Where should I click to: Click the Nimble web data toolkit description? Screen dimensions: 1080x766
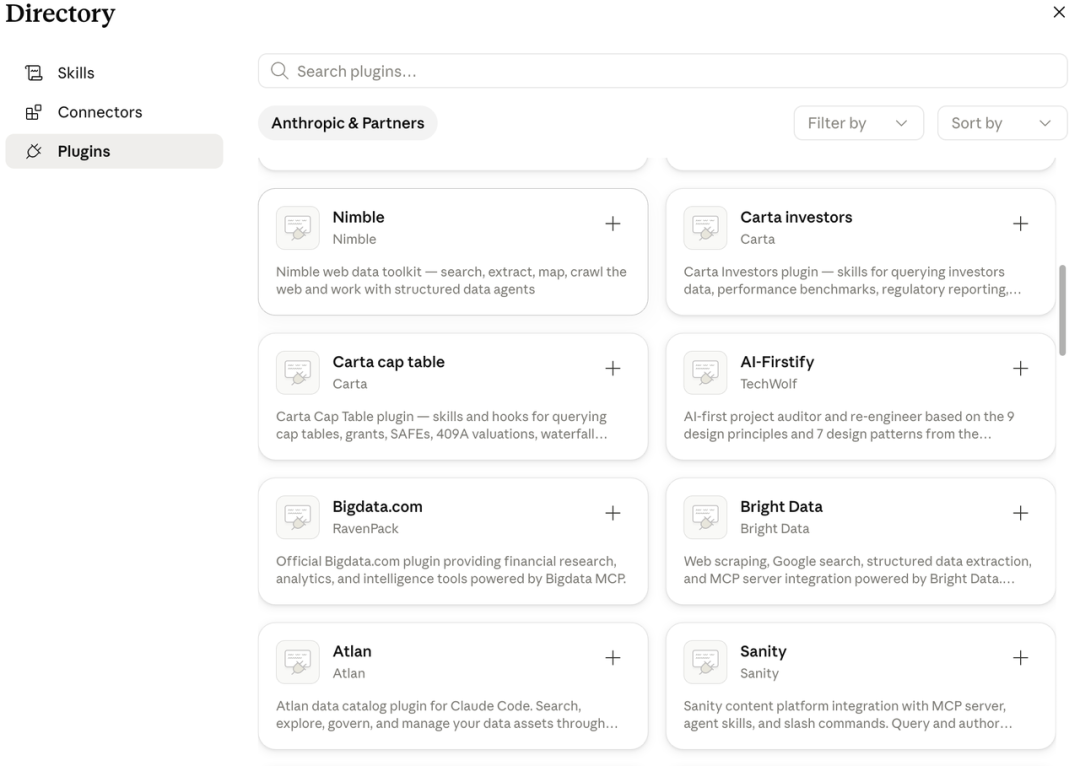[x=451, y=280]
